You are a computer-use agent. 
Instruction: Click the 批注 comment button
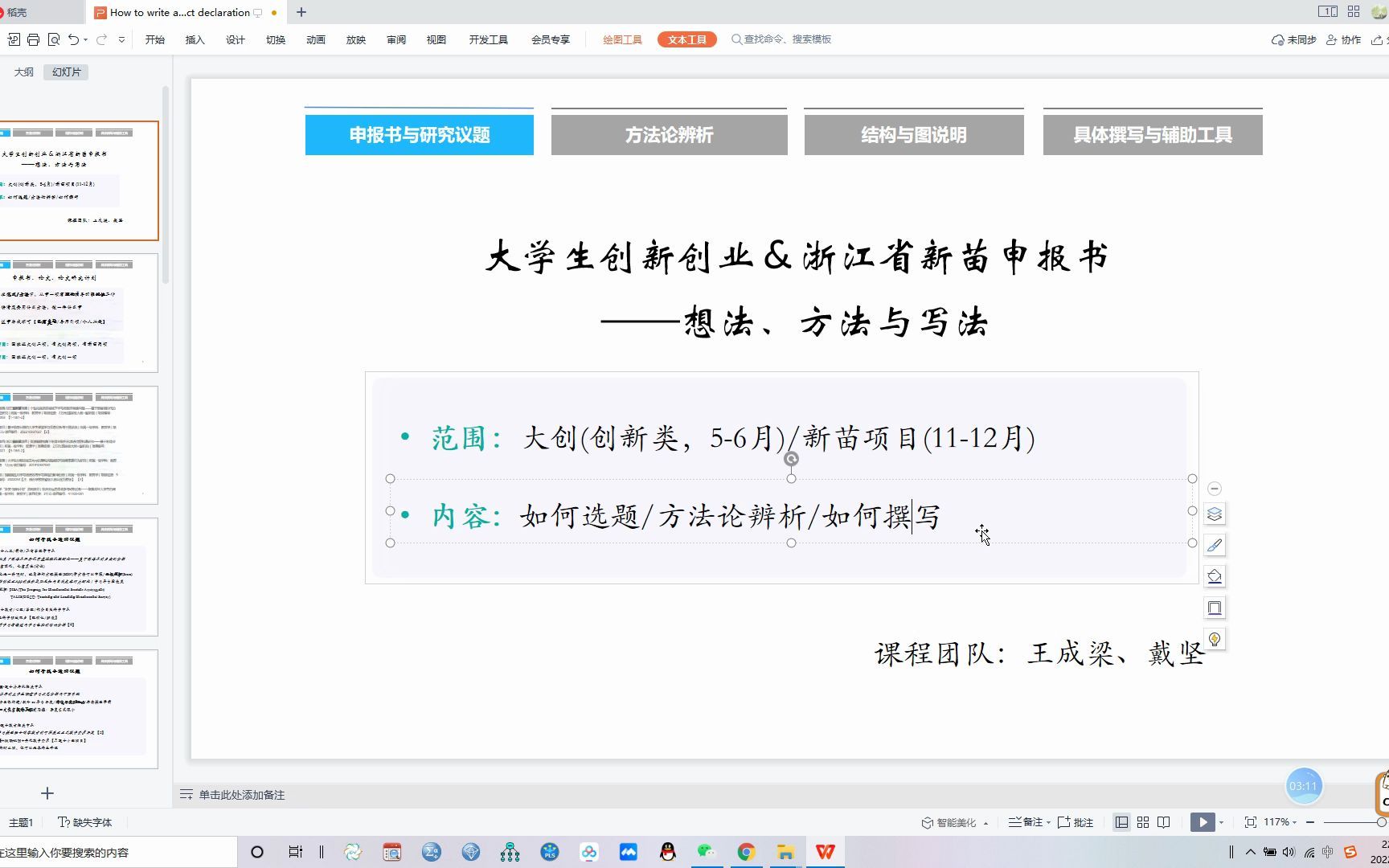[x=1076, y=822]
